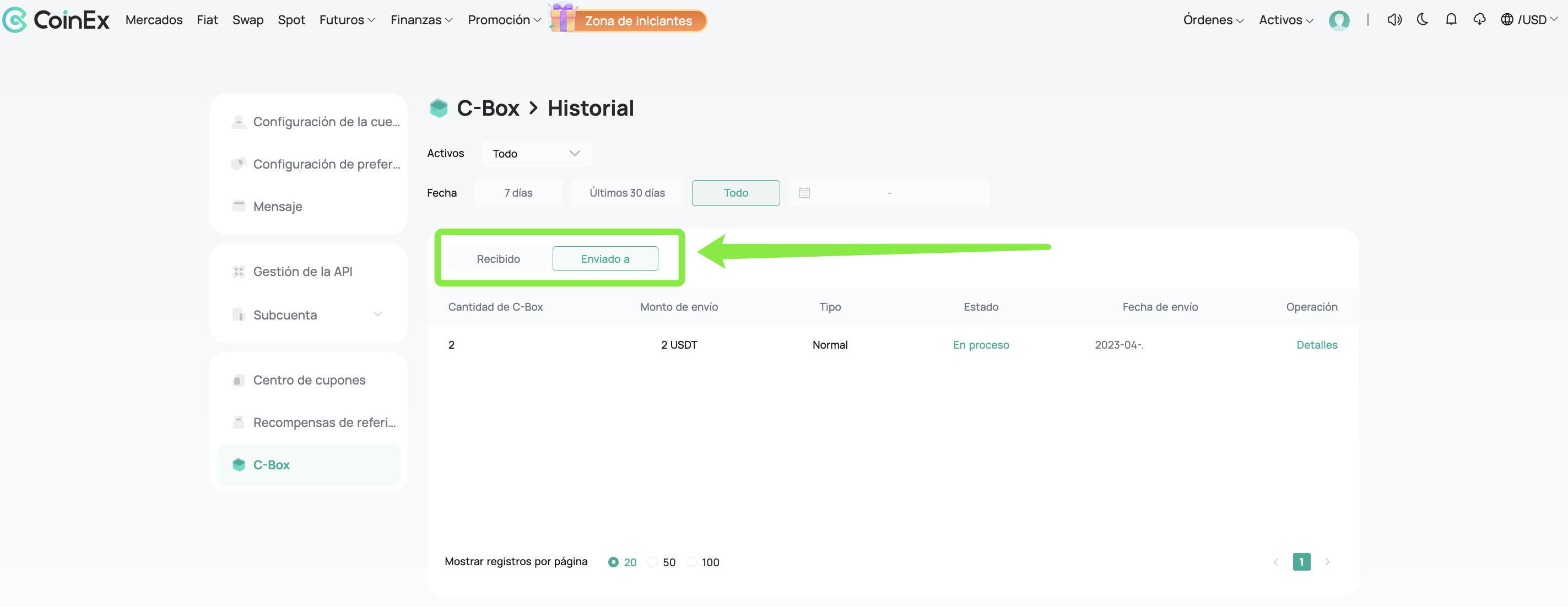1568x607 pixels.
Task: Click the Configuración de preferencias icon
Action: point(239,164)
